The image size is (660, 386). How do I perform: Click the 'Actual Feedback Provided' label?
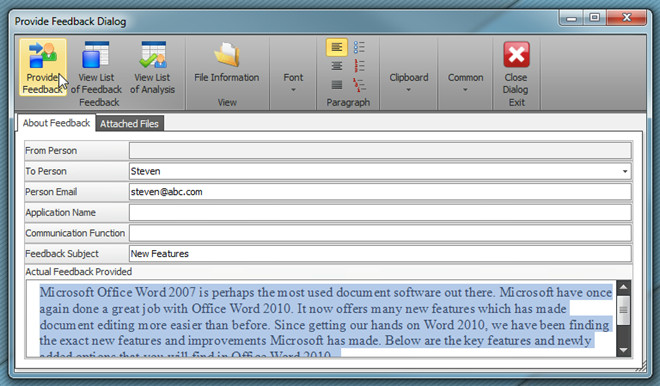(x=79, y=272)
